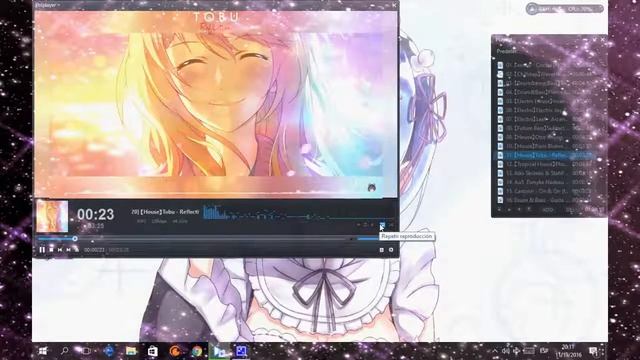Open the network tray icon
Screen dimensions: 640x360
[x=516, y=351]
